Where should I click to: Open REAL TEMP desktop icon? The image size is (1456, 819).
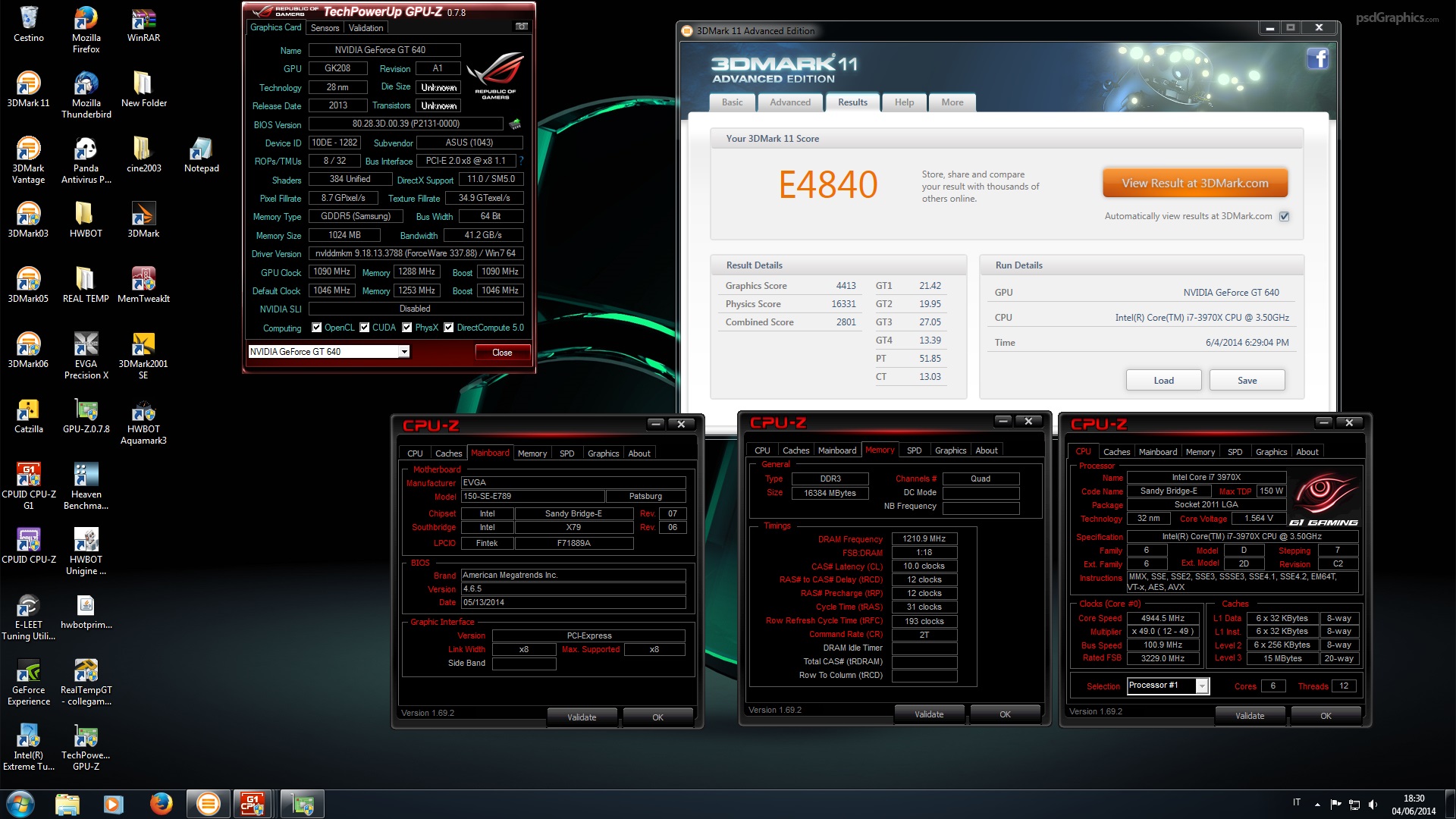tap(86, 285)
